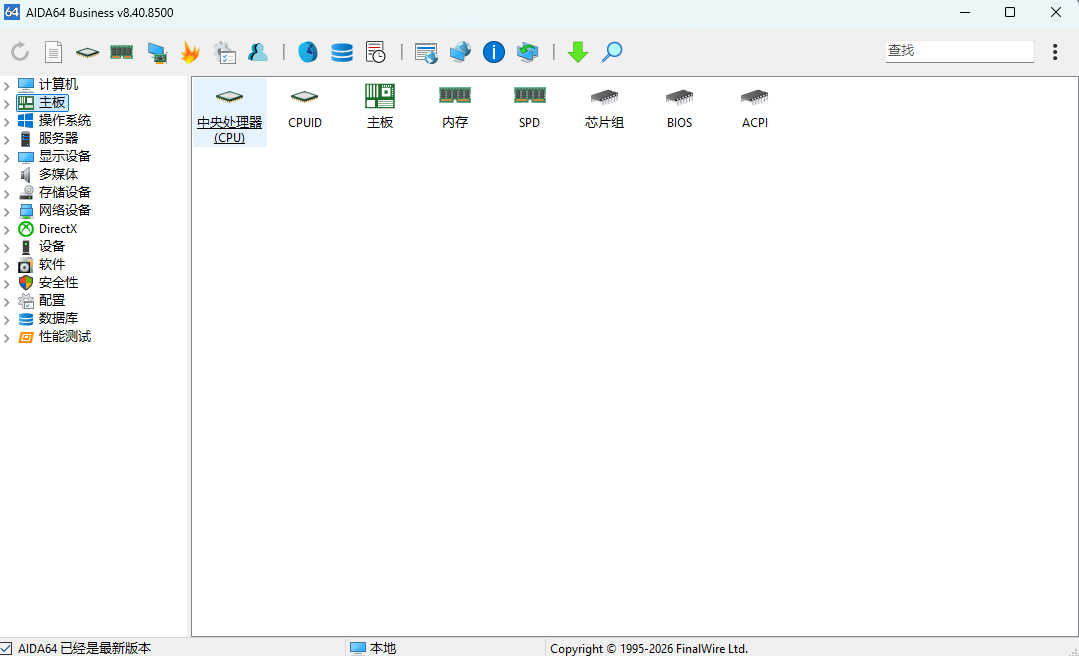Click the magnifying glass search icon
This screenshot has width=1079, height=656.
pos(612,52)
